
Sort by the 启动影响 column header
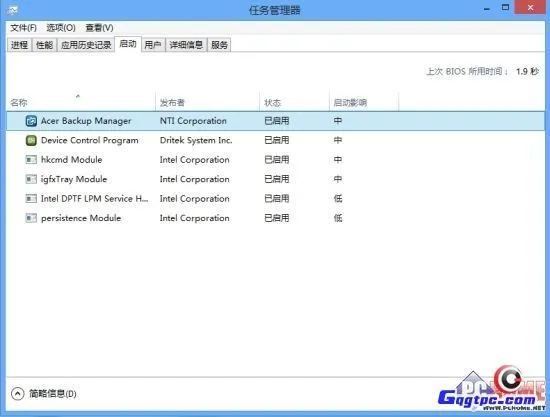(x=364, y=102)
